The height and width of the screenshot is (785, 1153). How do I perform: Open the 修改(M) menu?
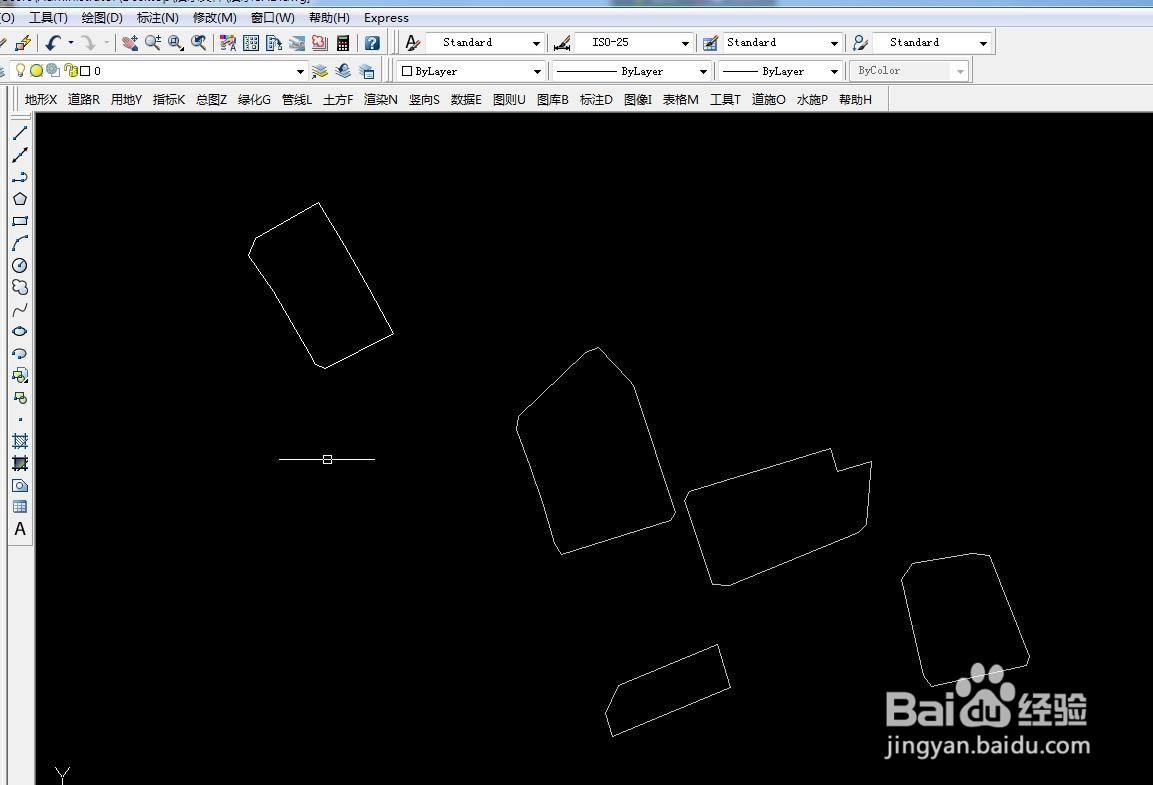215,18
